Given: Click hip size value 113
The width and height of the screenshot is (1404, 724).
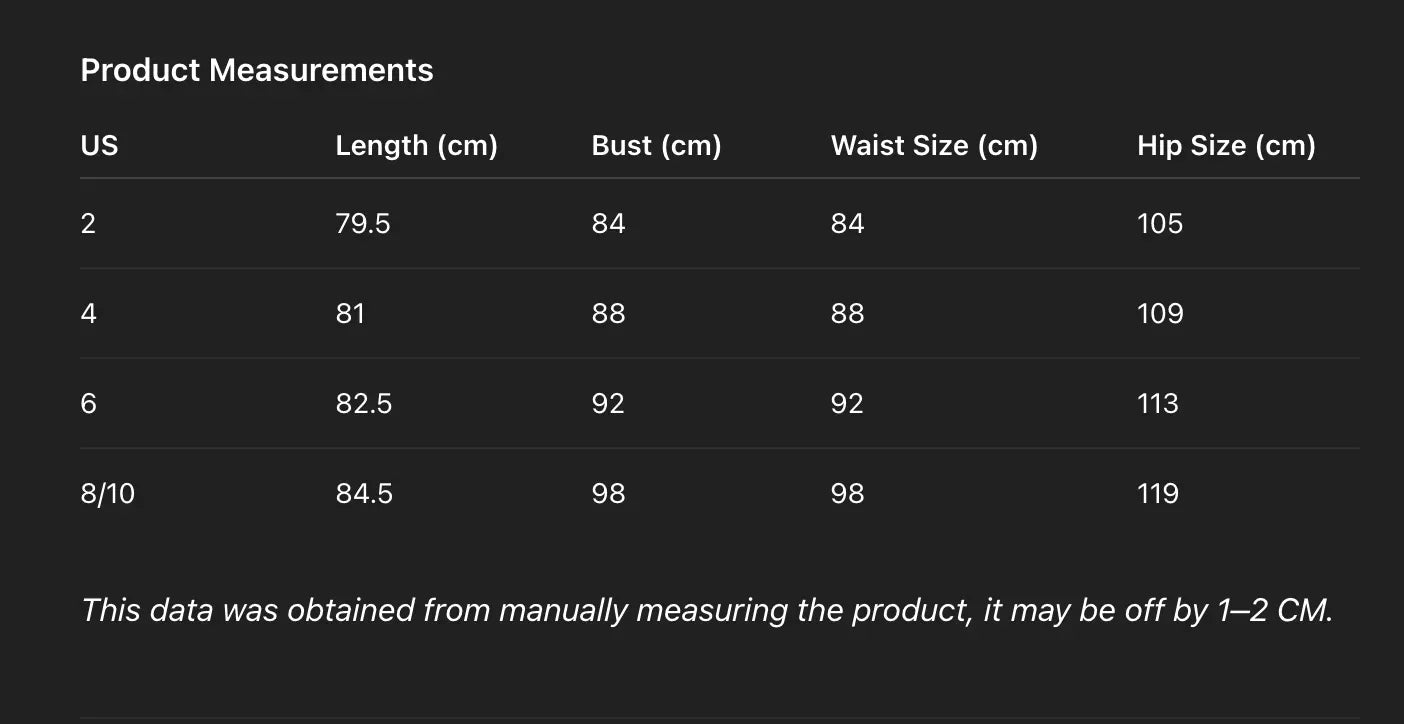Looking at the screenshot, I should coord(1158,403).
